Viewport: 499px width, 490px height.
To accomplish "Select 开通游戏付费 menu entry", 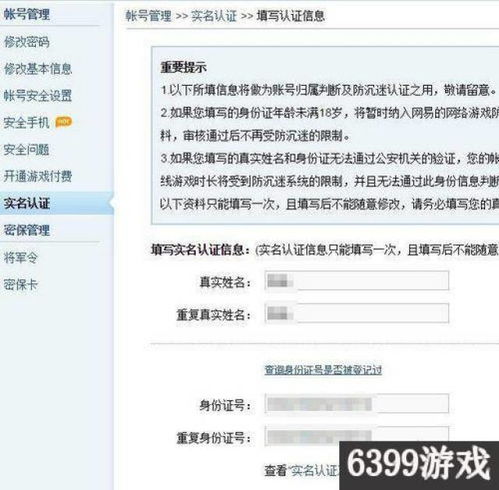I will (38, 176).
